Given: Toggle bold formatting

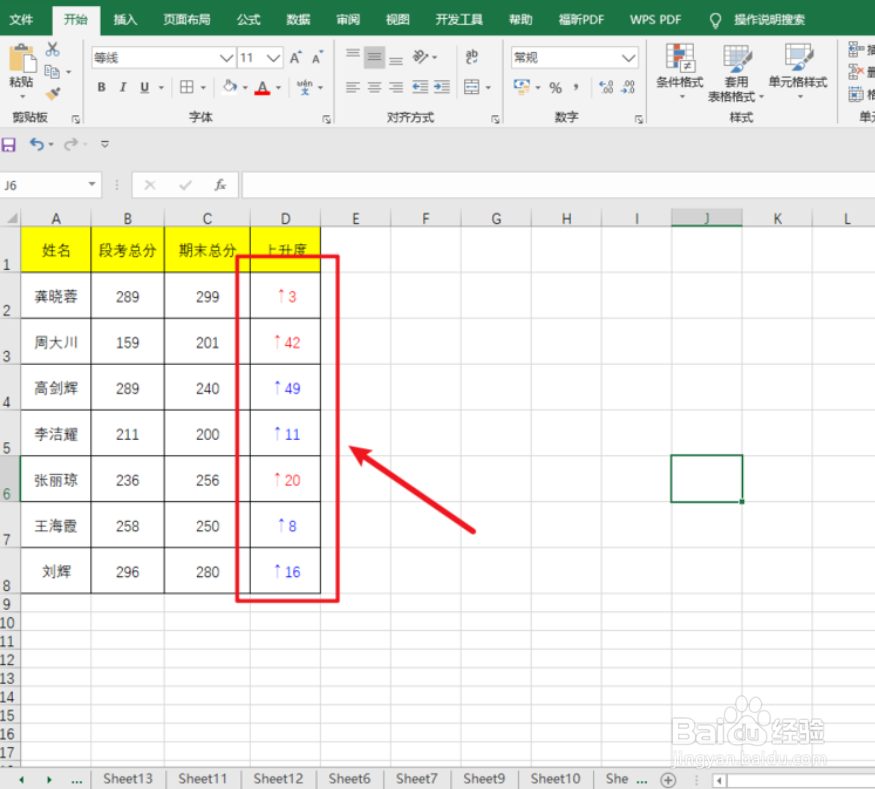Looking at the screenshot, I should coord(101,87).
